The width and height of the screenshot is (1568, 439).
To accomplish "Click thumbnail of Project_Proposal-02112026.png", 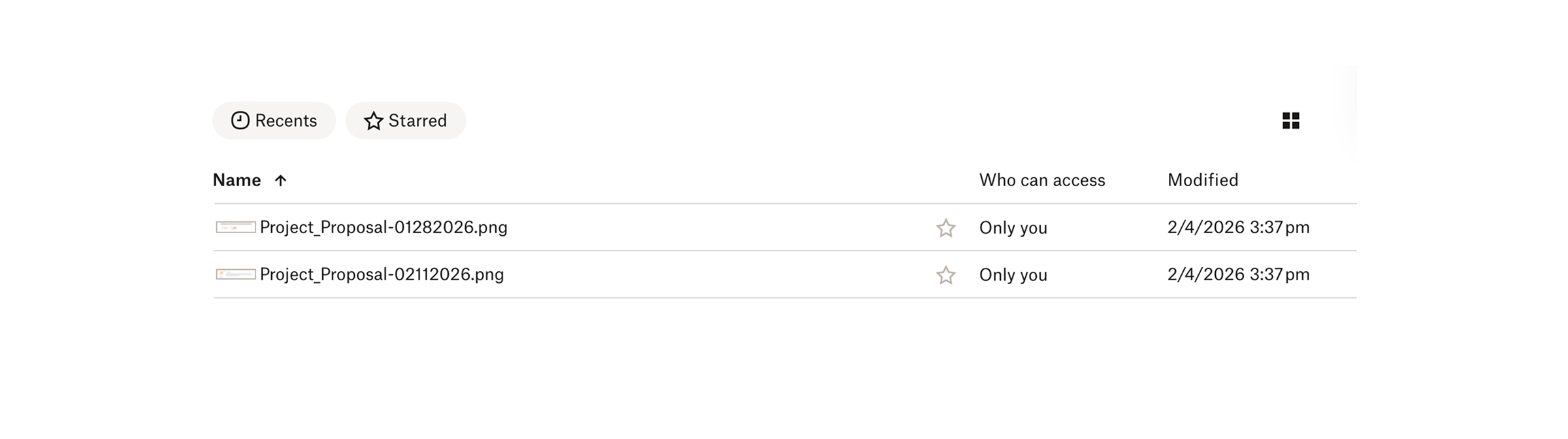I will (x=236, y=274).
